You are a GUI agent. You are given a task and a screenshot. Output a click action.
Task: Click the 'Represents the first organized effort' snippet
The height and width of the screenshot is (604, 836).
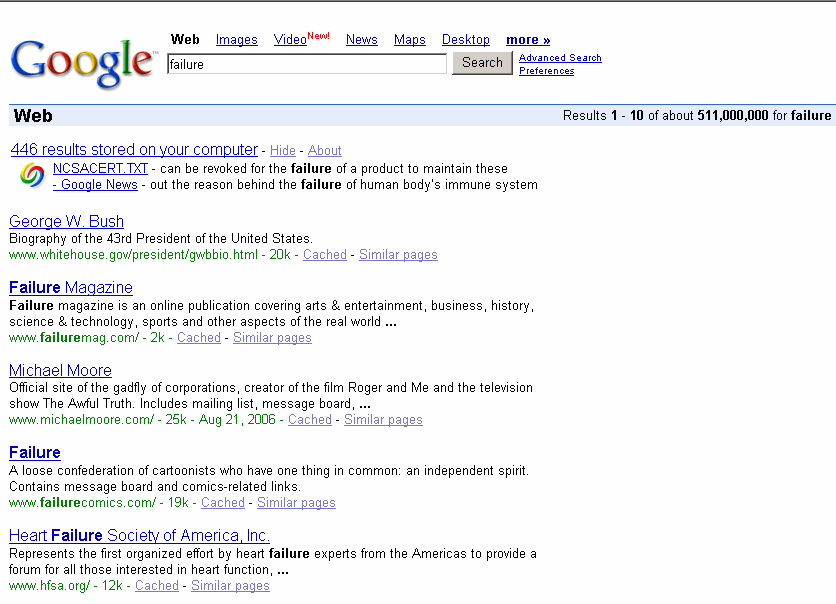click(x=272, y=561)
